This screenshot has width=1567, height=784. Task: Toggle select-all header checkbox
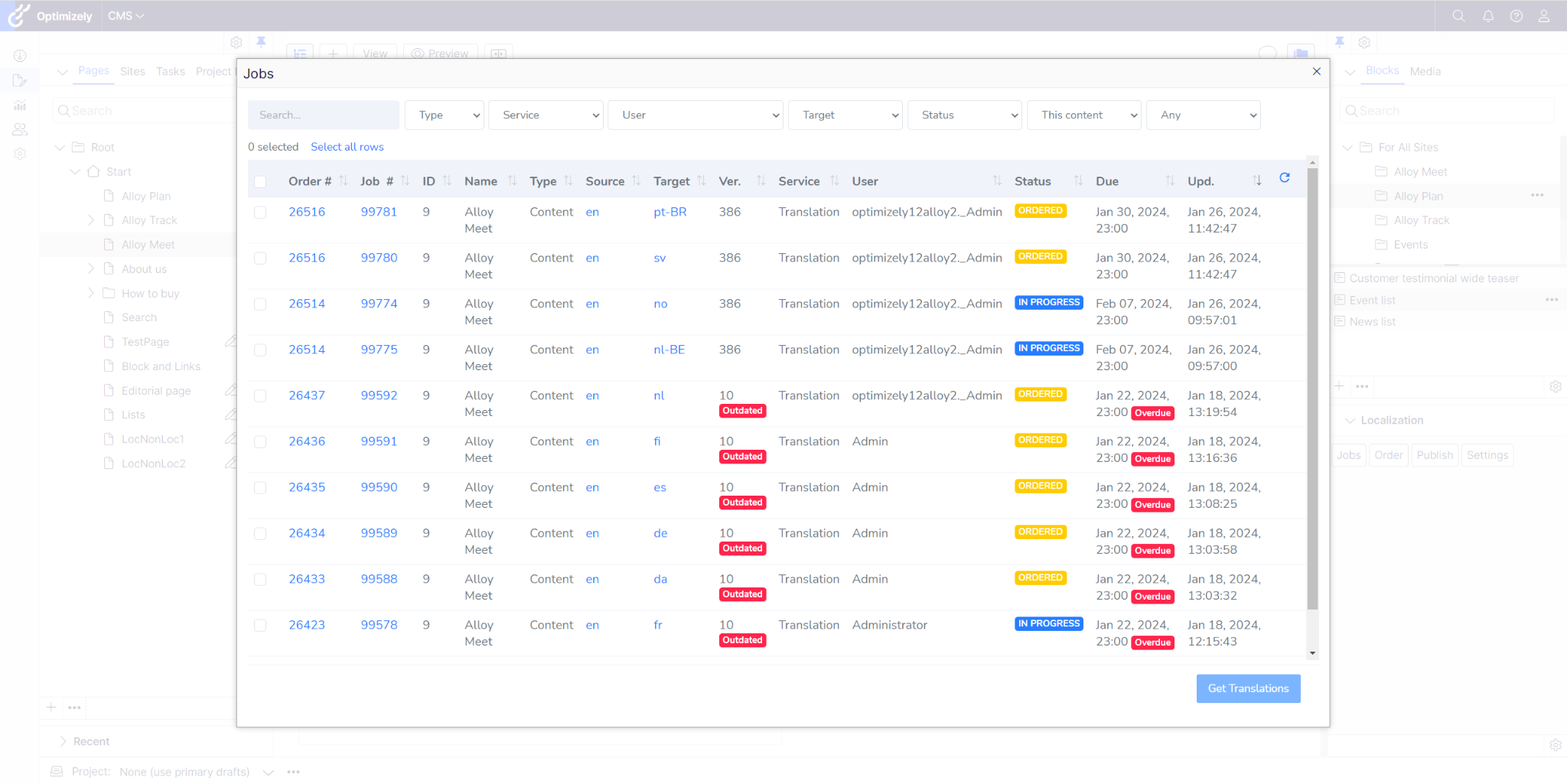pos(260,182)
